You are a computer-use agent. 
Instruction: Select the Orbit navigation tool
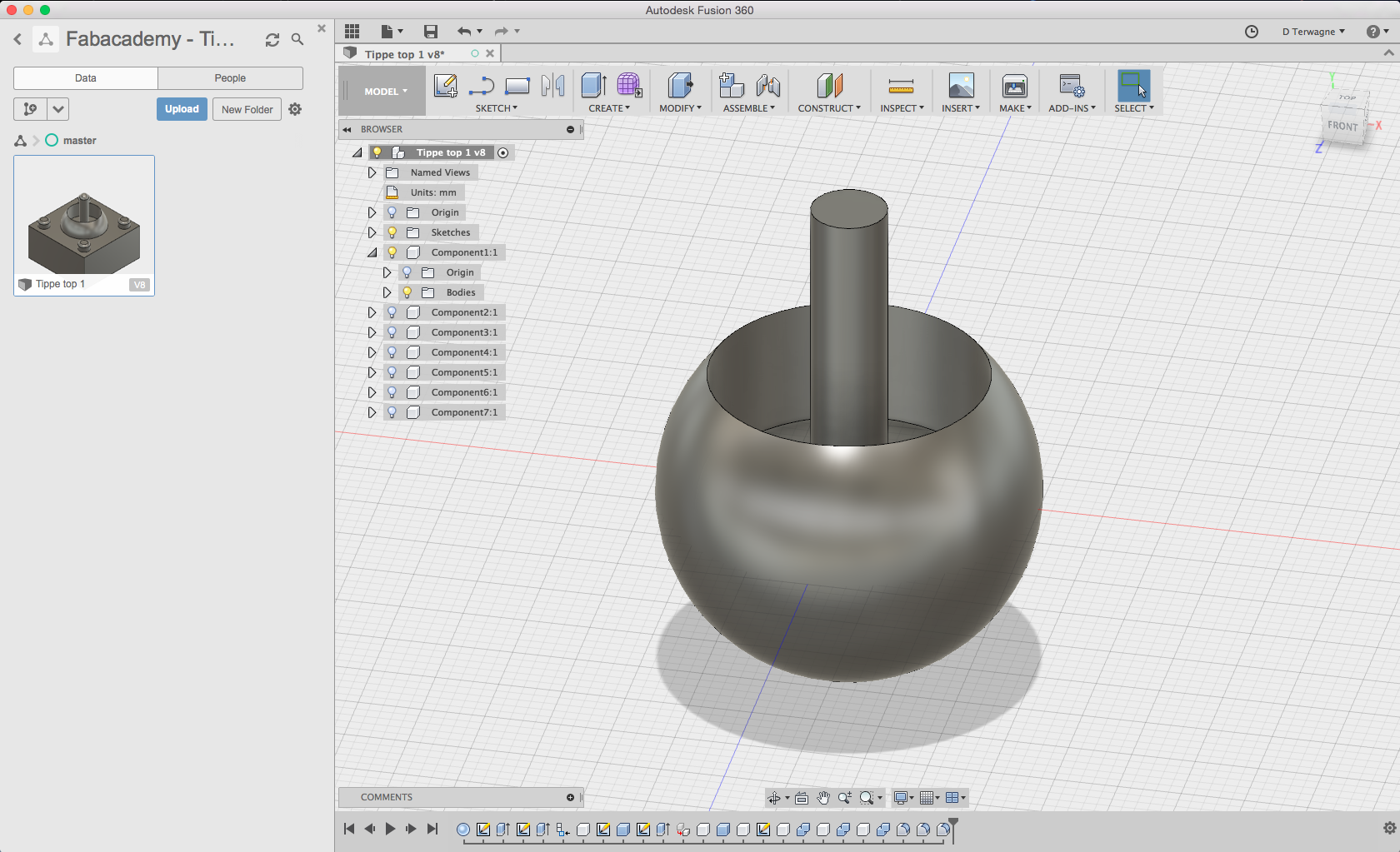coord(774,798)
